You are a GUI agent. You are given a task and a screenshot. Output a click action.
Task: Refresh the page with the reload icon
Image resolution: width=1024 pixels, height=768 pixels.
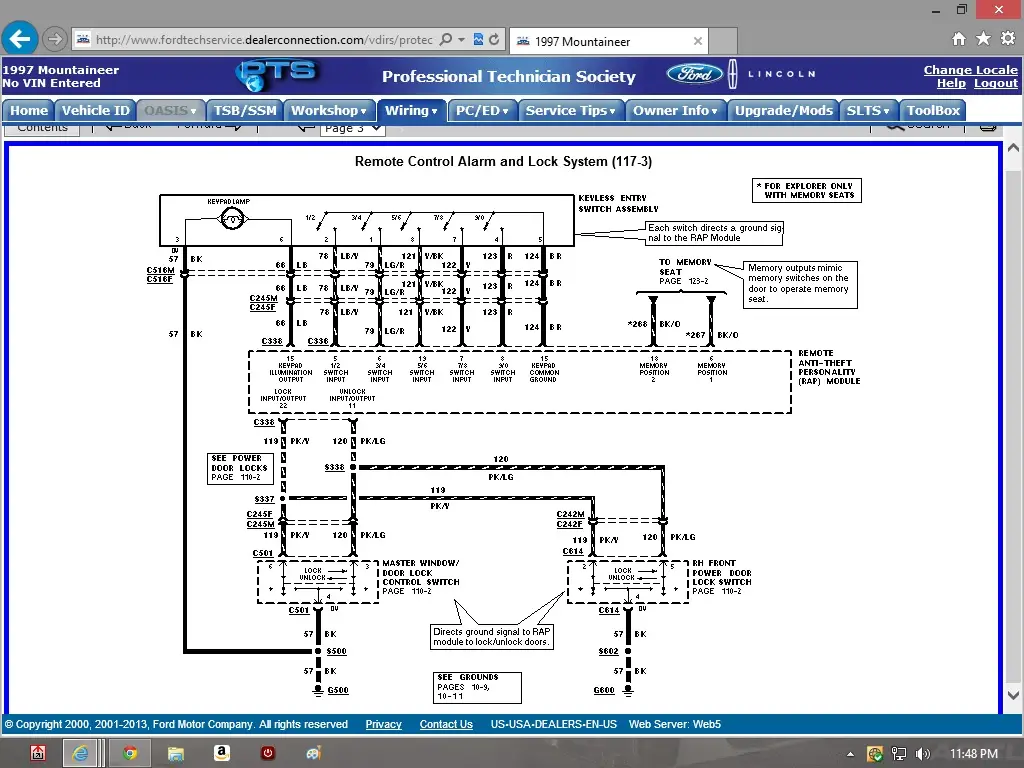pyautogui.click(x=494, y=40)
